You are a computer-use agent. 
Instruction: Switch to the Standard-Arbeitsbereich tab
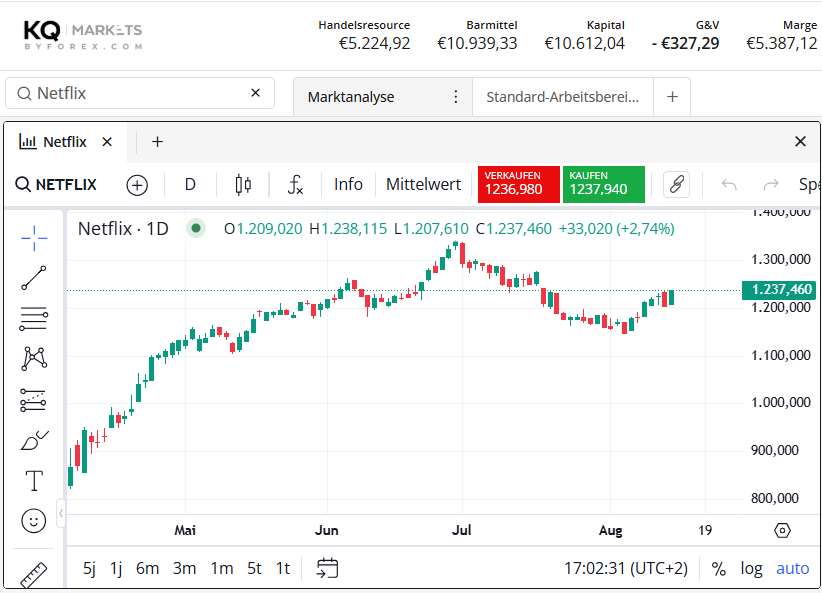563,97
